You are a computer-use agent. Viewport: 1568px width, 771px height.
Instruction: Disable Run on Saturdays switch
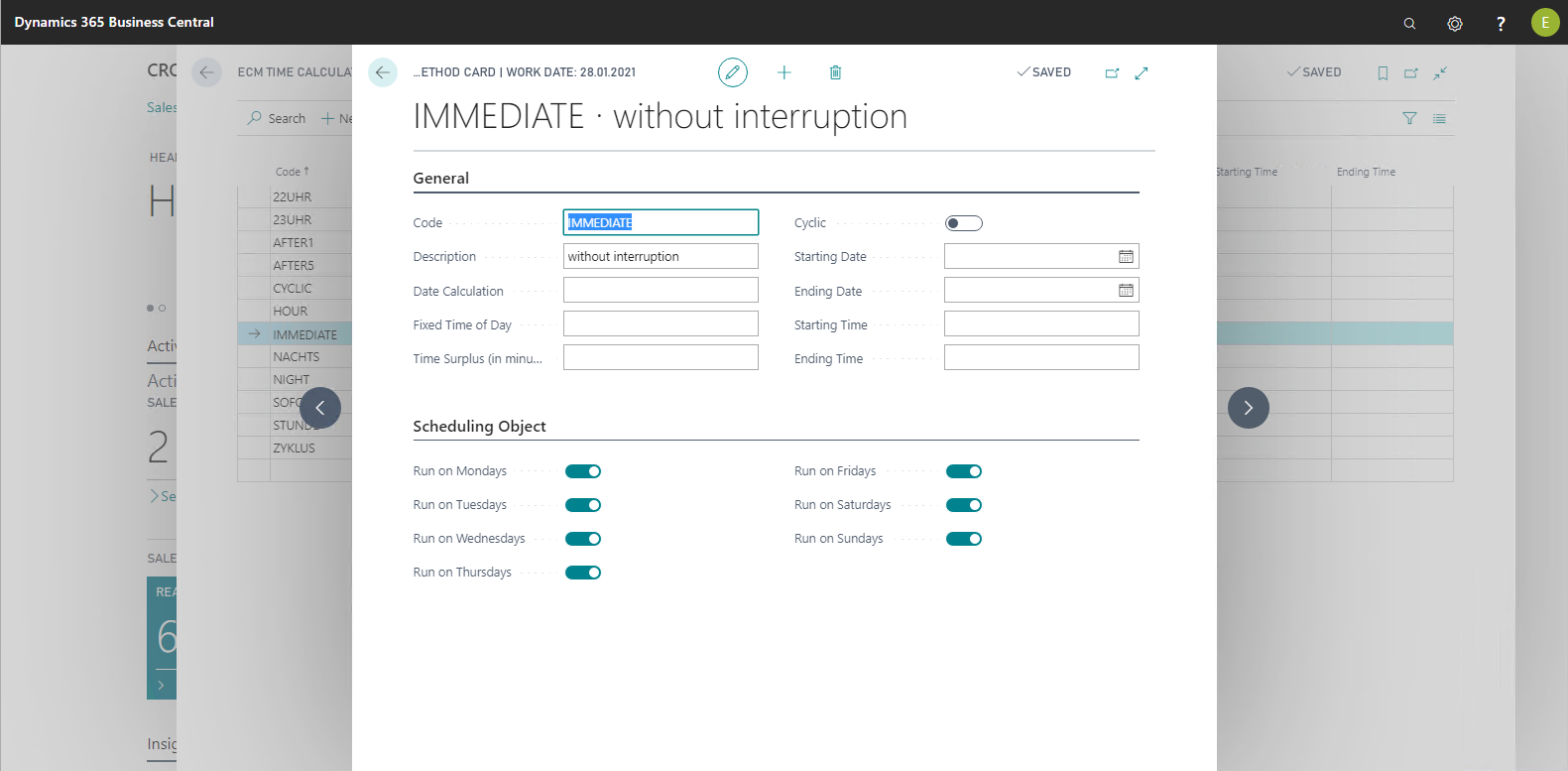click(963, 505)
